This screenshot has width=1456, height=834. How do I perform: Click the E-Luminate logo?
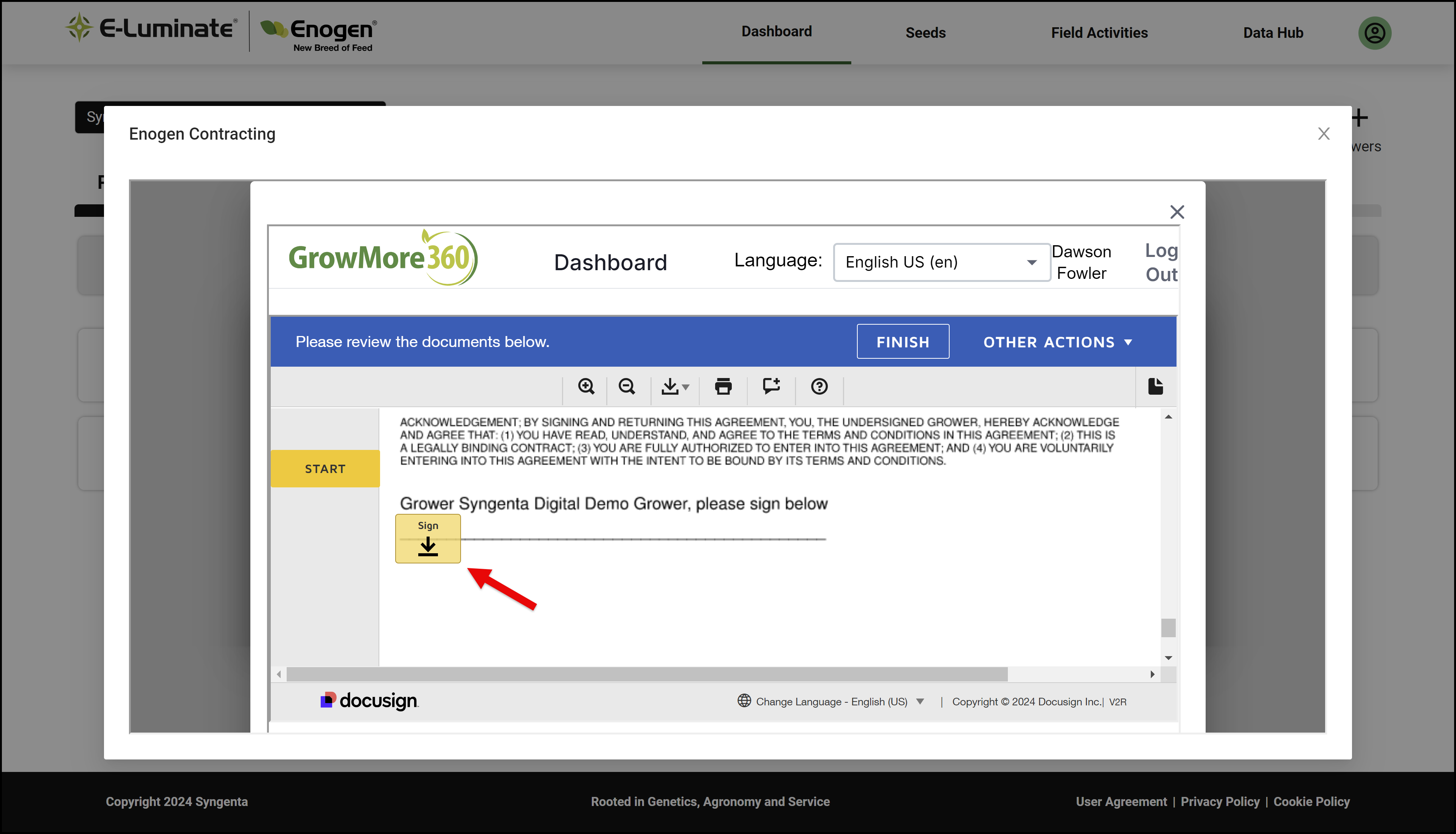[151, 28]
